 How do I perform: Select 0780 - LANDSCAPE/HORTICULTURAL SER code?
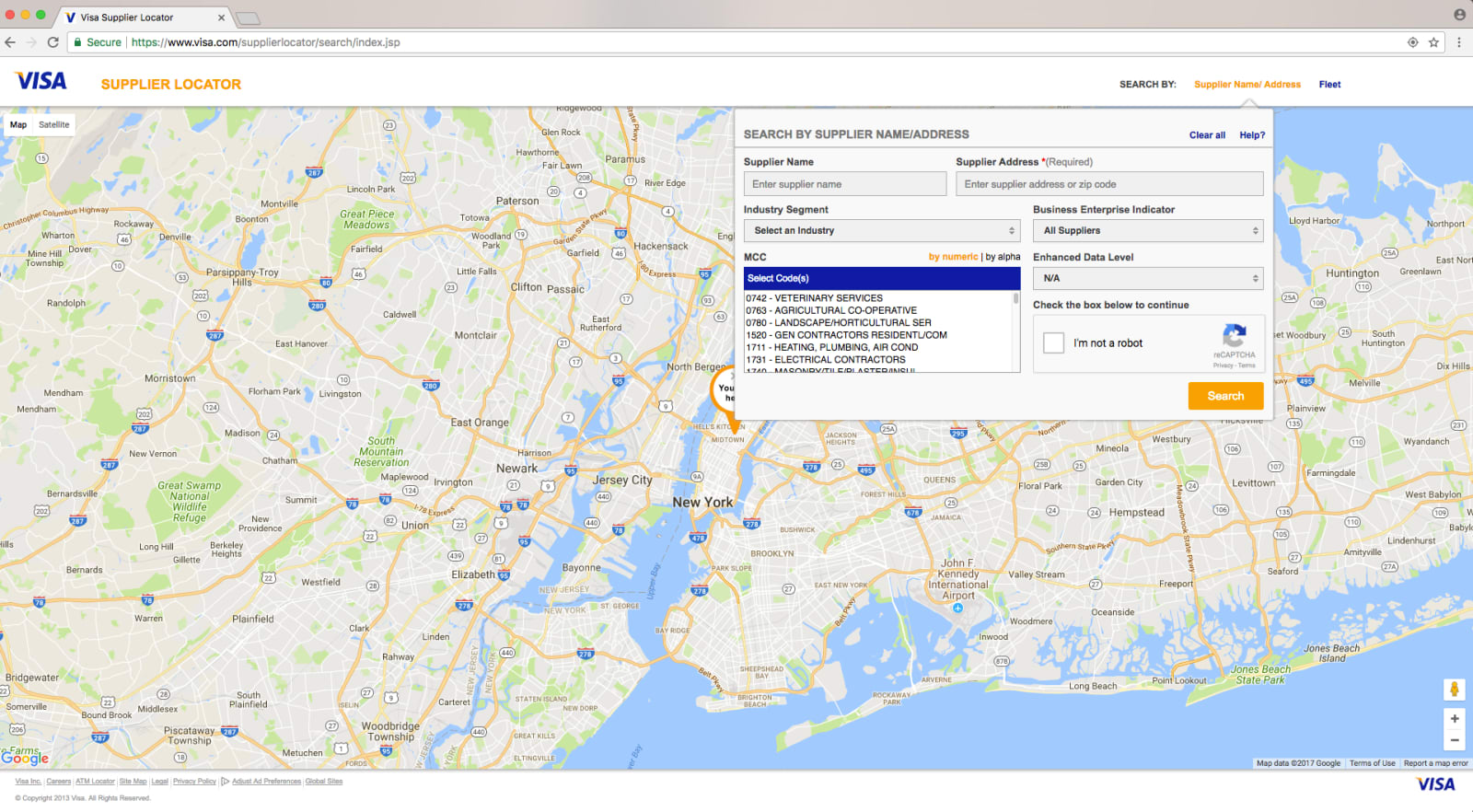click(839, 323)
